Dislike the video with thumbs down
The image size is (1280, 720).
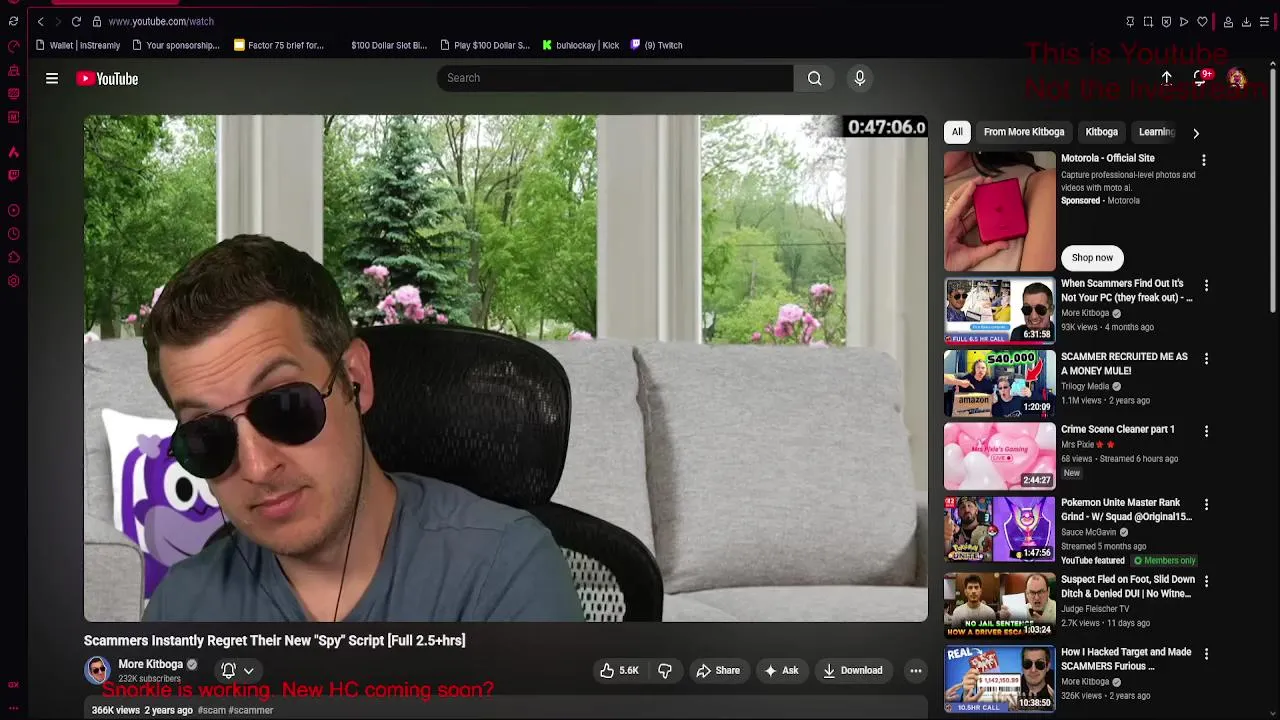[665, 671]
